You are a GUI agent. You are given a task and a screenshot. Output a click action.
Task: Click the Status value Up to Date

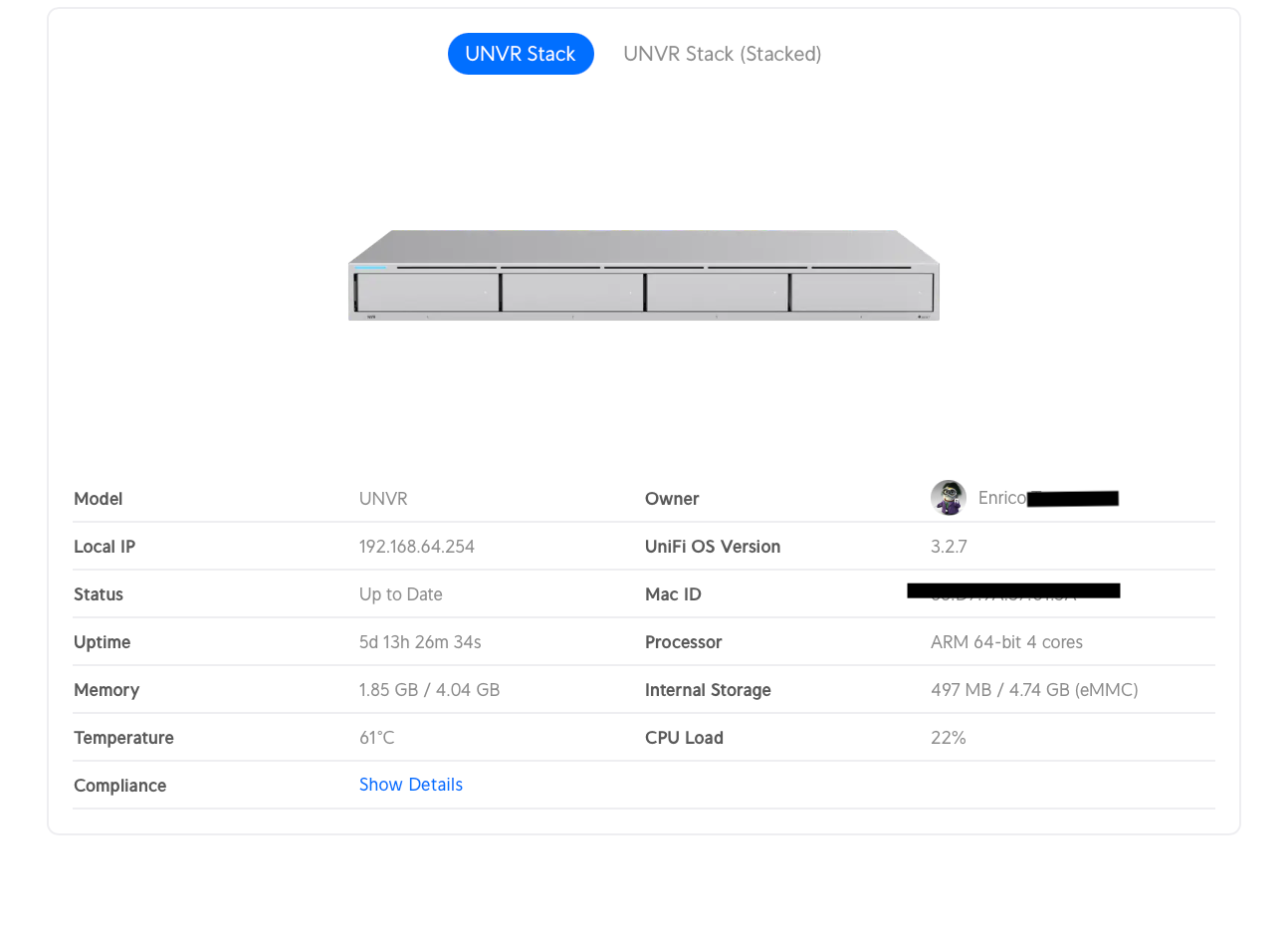coord(400,594)
